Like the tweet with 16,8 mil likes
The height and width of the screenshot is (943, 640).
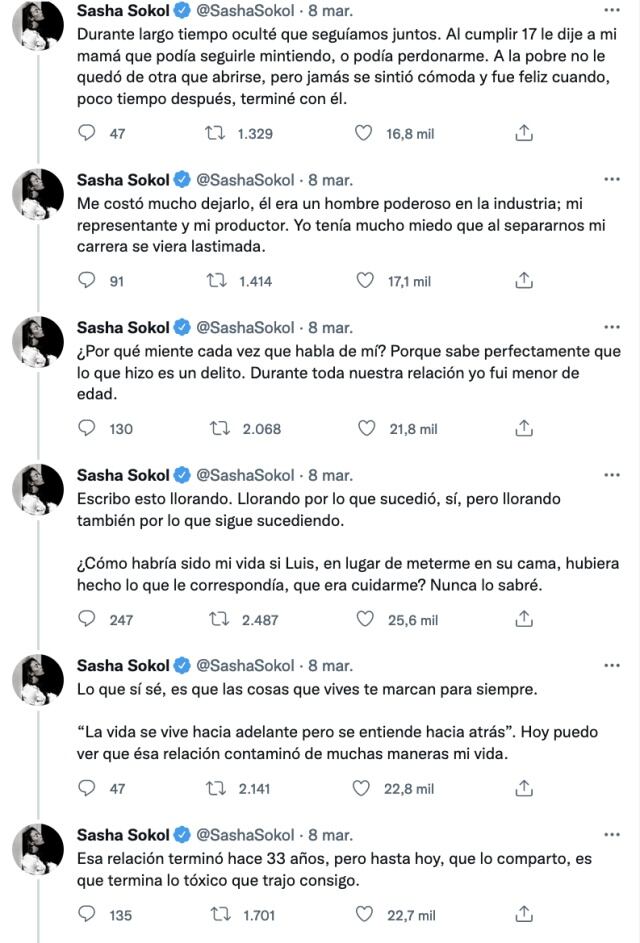[x=365, y=133]
